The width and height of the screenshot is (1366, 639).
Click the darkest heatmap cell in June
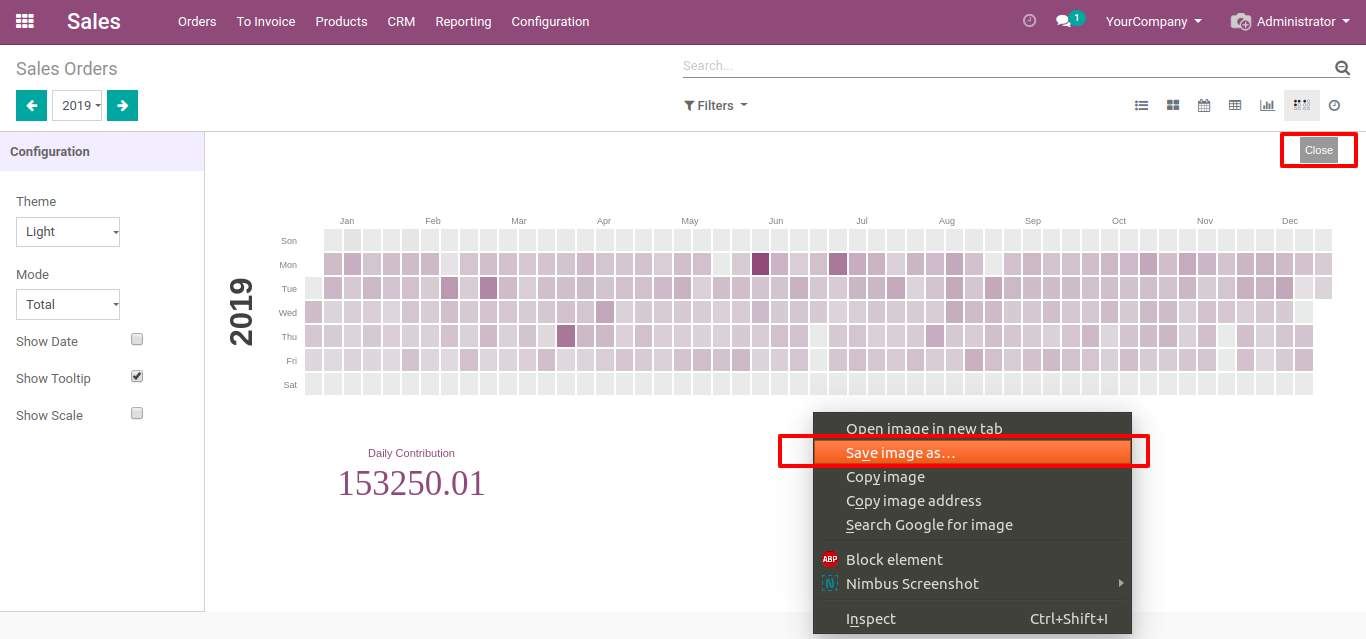tap(760, 264)
